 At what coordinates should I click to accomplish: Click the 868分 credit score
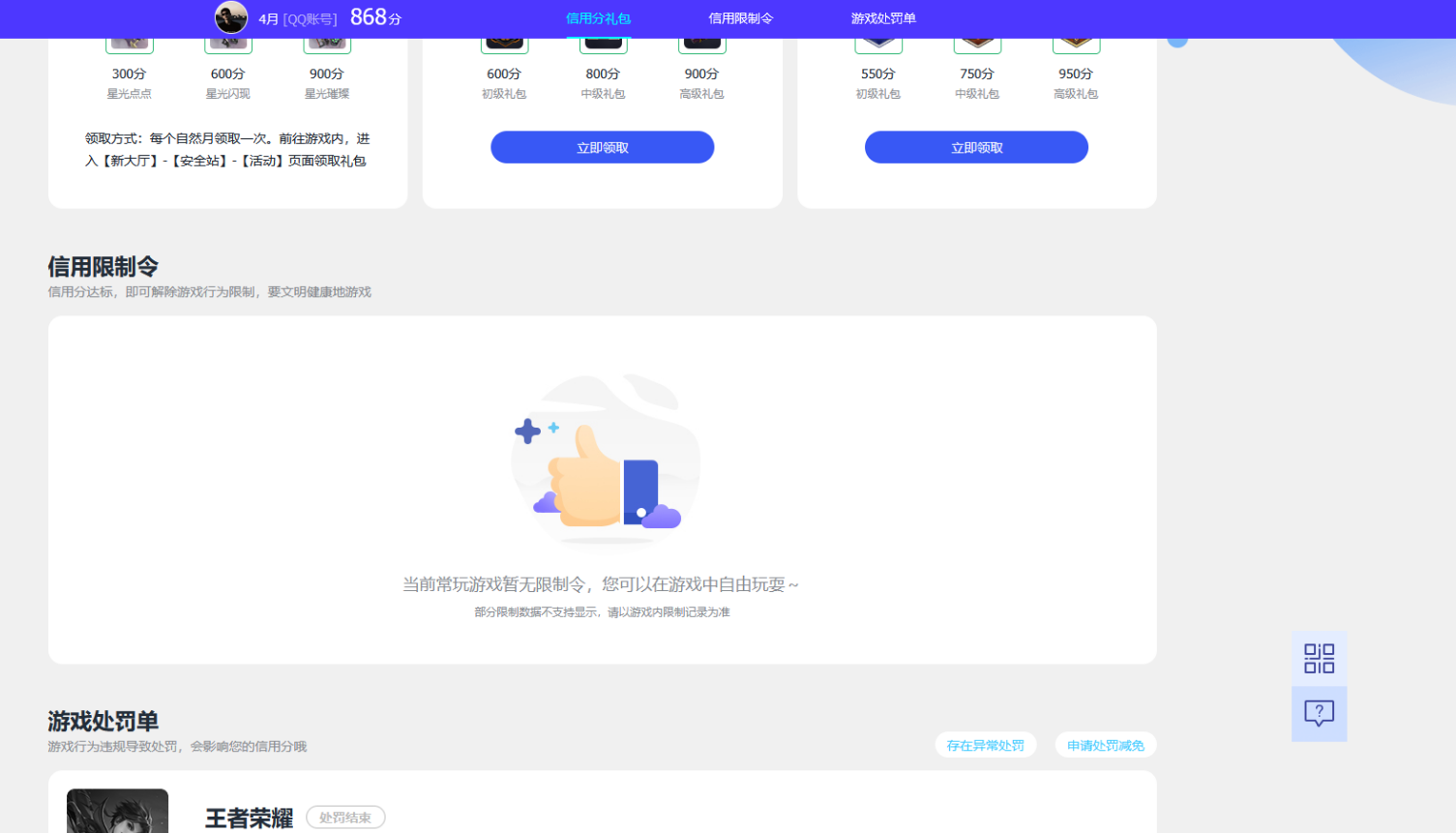(x=375, y=17)
